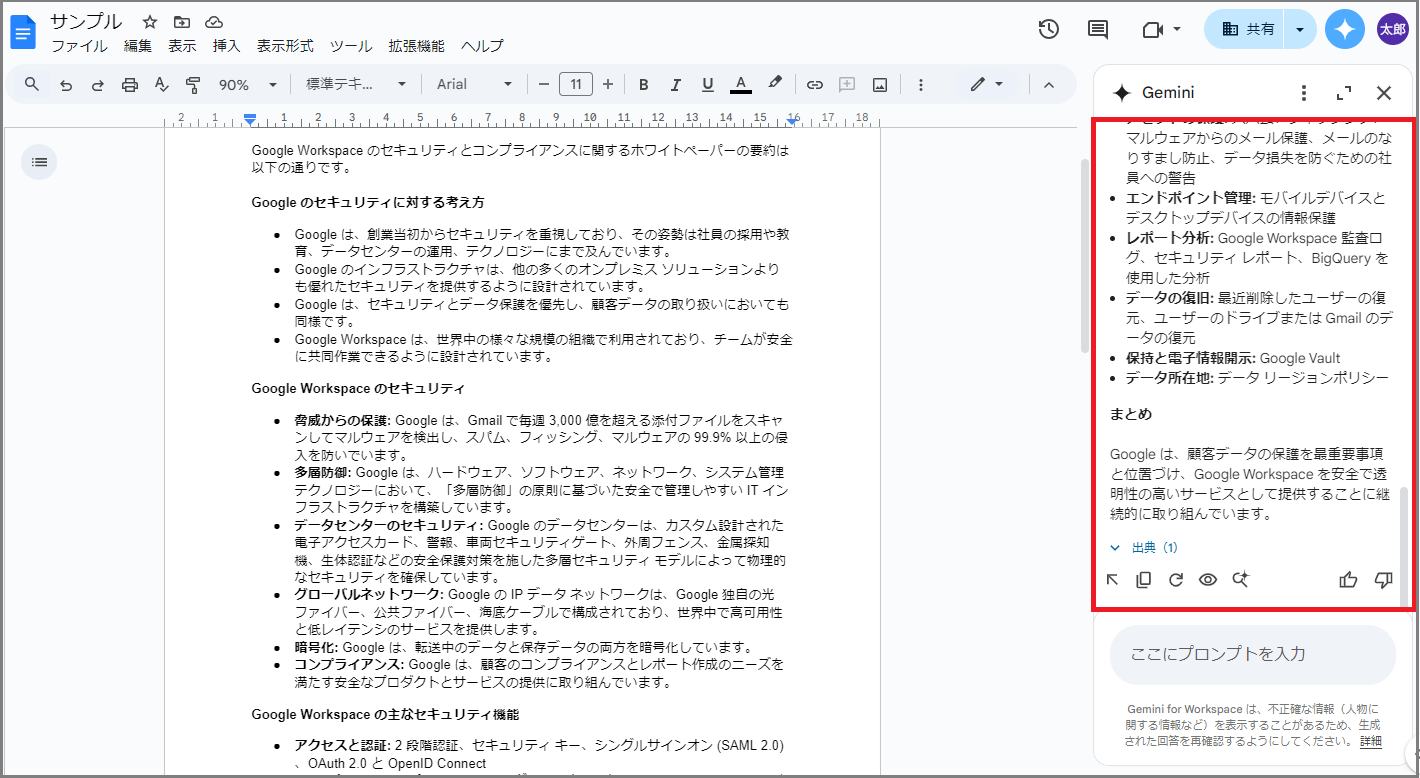Toggle italic formatting

click(x=676, y=85)
